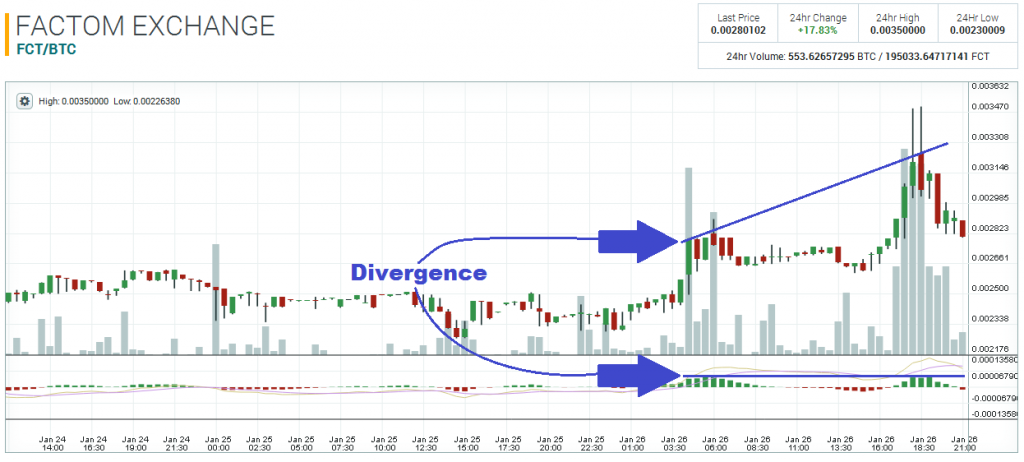The image size is (1024, 462).
Task: Click price axis label 0.003470
Action: (x=989, y=106)
